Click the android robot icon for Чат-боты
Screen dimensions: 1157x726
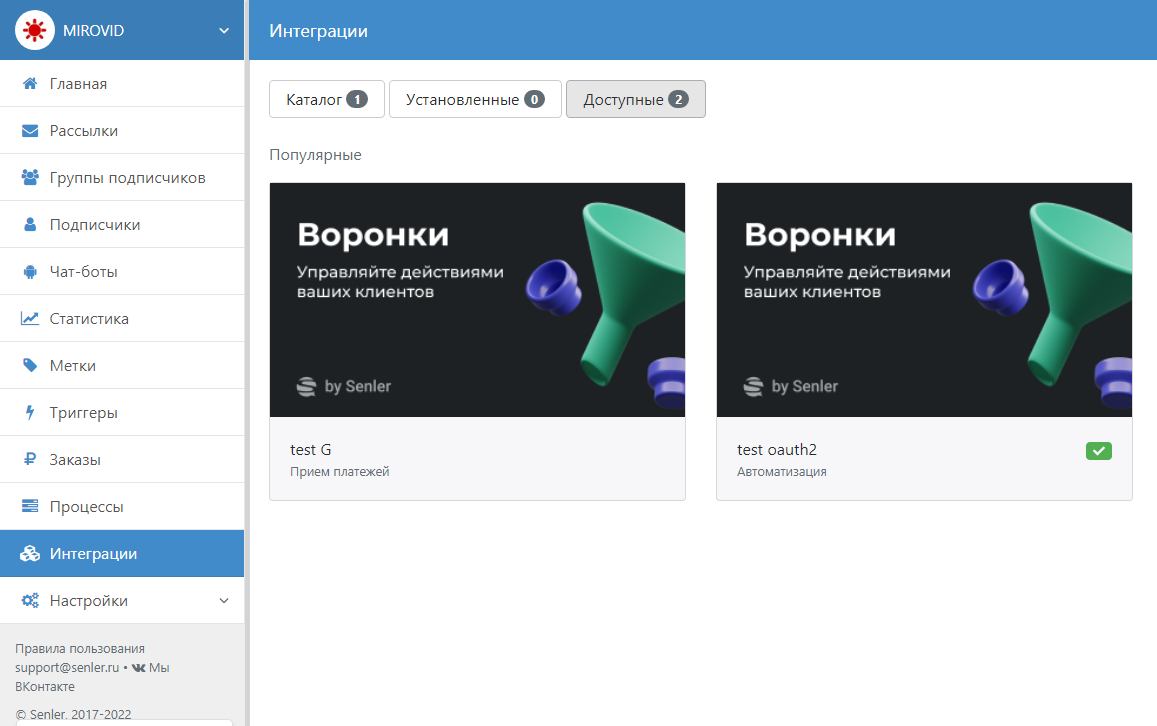click(30, 272)
